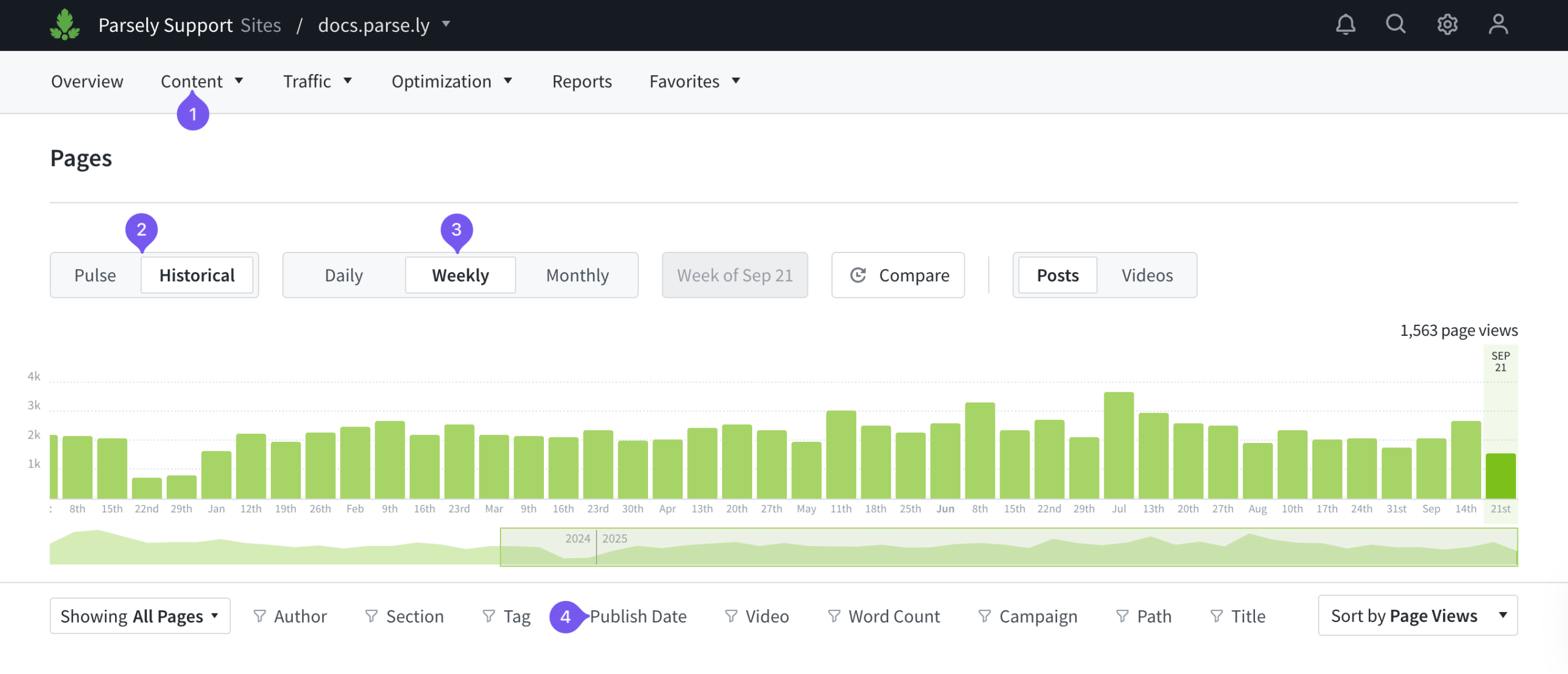Viewport: 1568px width, 674px height.
Task: Click the Parsely leaf logo
Action: point(64,25)
